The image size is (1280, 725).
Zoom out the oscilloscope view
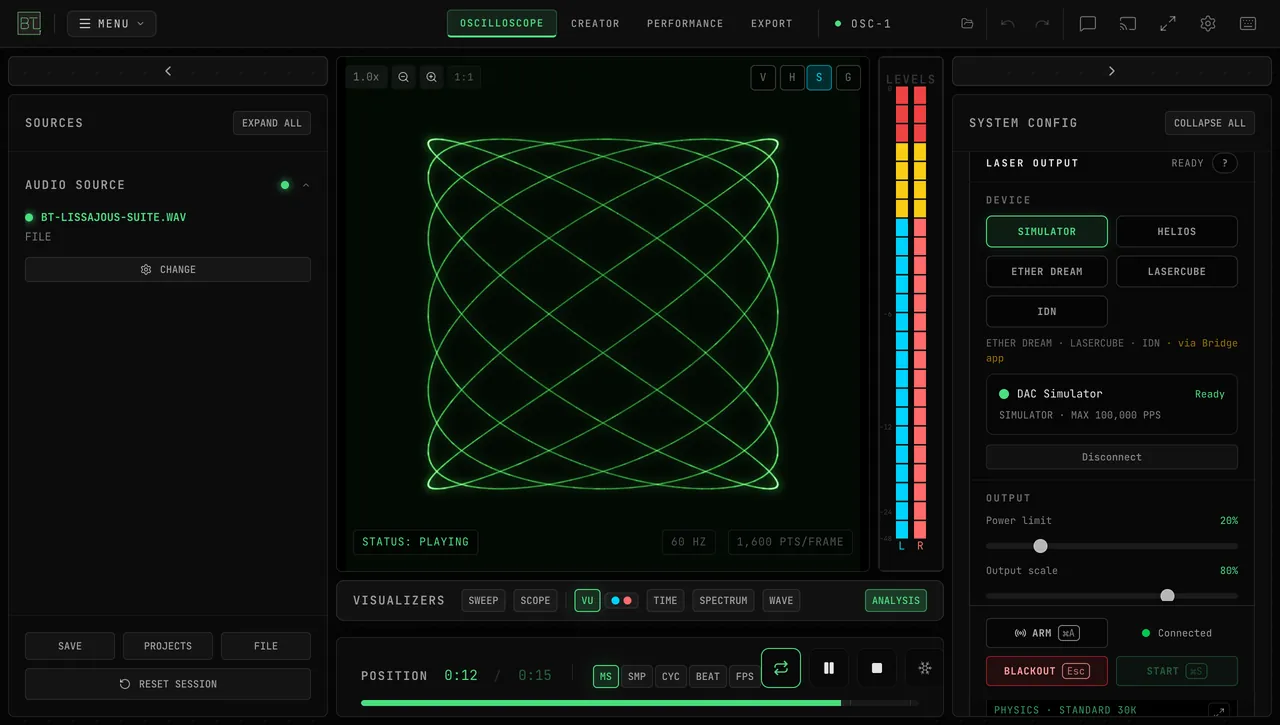pyautogui.click(x=403, y=77)
